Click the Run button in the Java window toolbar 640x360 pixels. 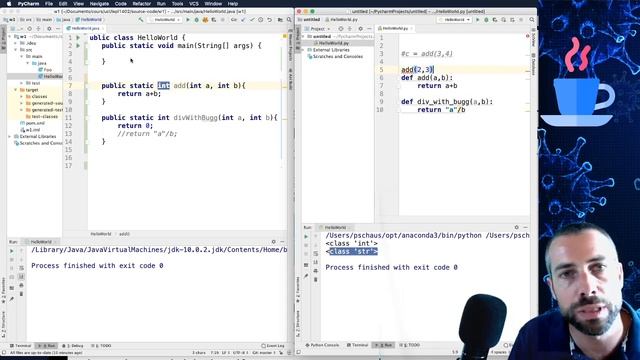[188, 20]
